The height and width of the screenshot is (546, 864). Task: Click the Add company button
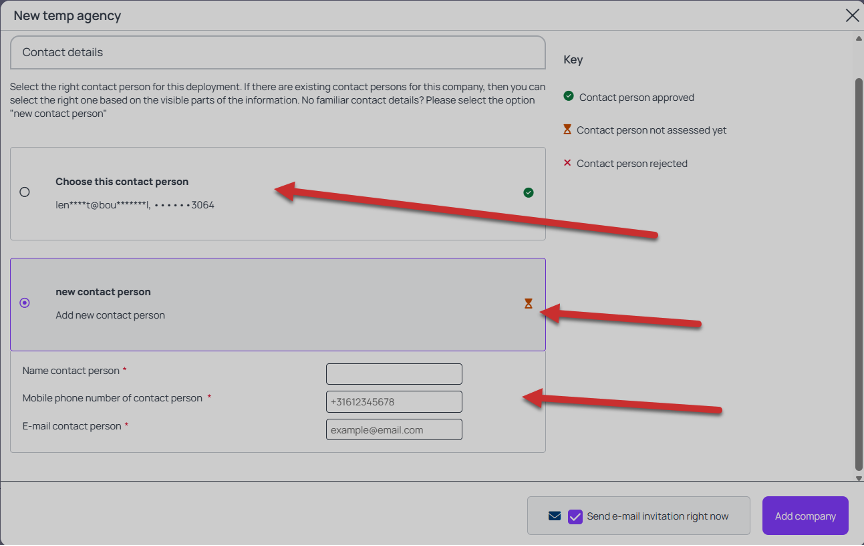tap(805, 516)
